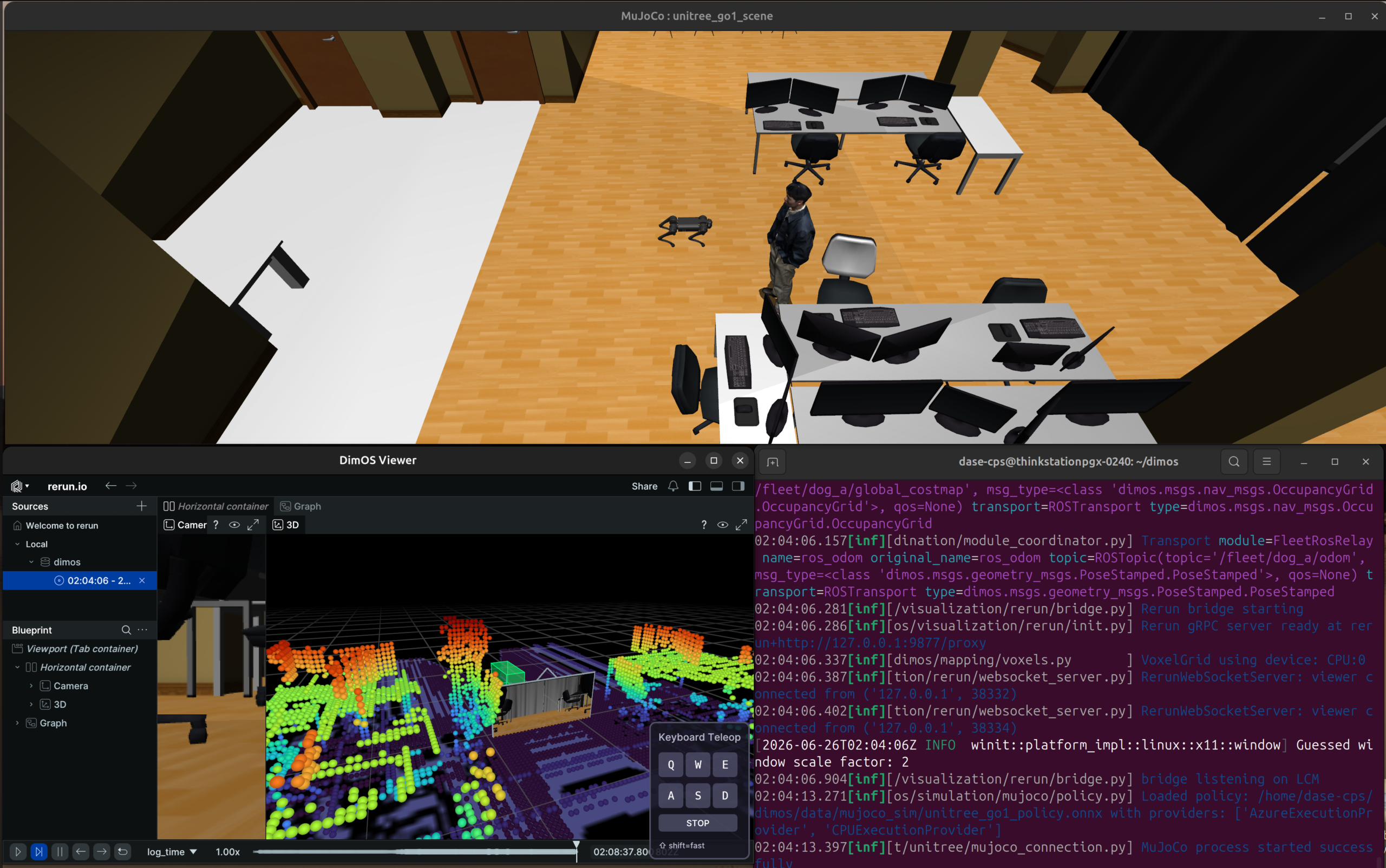Open the terminal search icon
Image resolution: width=1386 pixels, height=868 pixels.
[x=1234, y=461]
